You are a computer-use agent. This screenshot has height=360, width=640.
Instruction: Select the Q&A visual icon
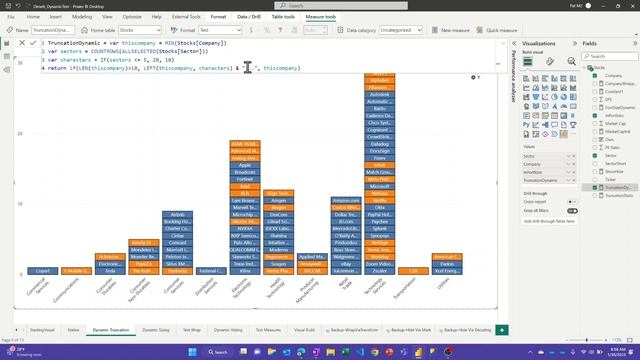tap(554, 125)
